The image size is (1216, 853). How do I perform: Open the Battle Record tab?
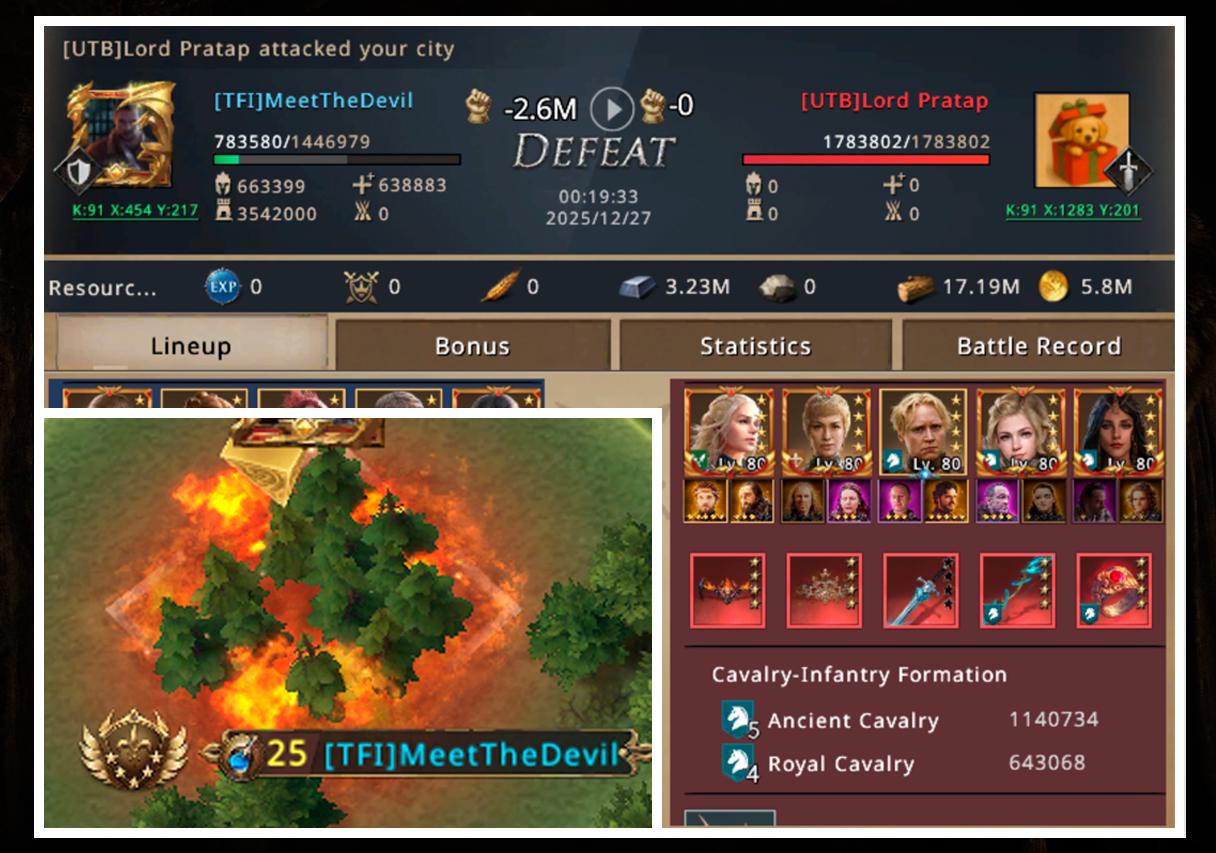click(x=1038, y=346)
